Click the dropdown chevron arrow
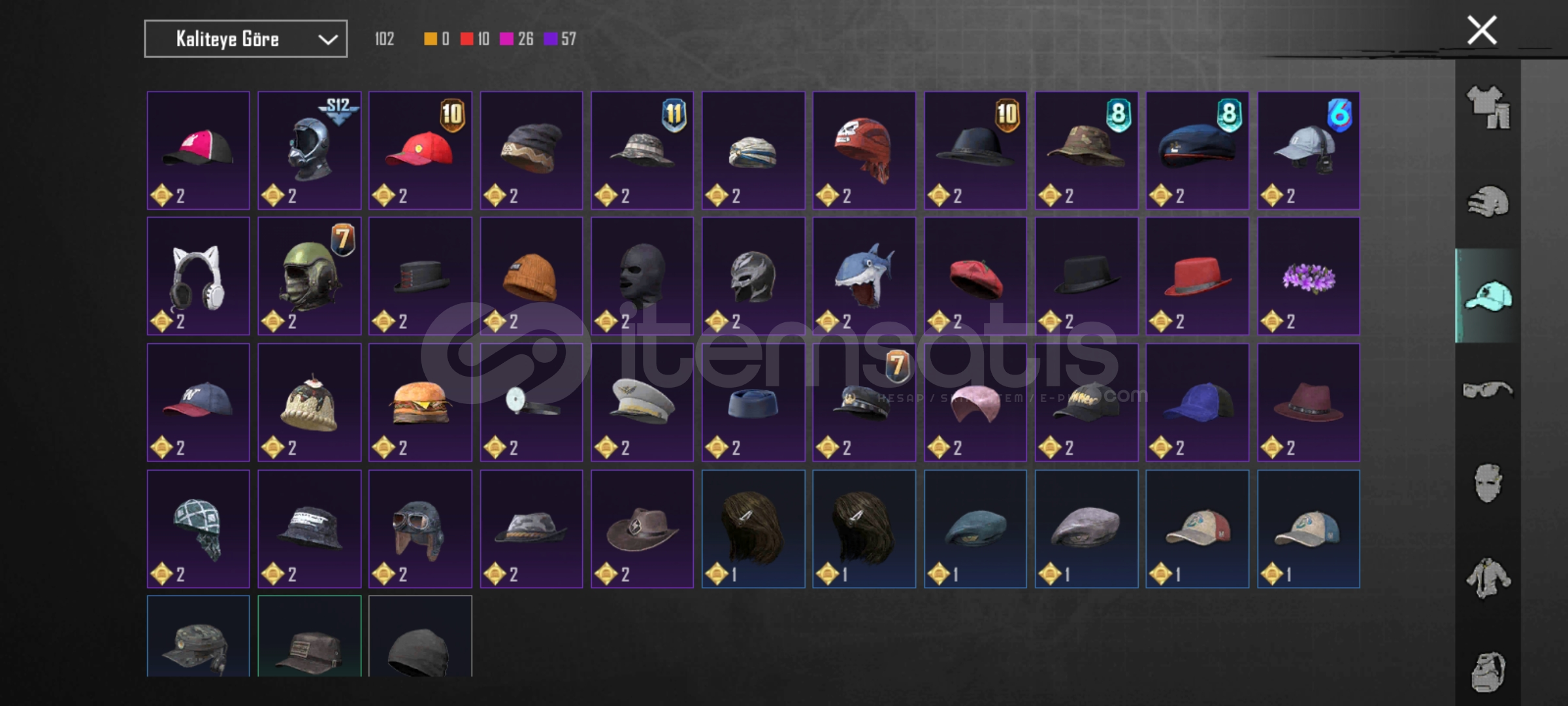The height and width of the screenshot is (706, 1568). (x=327, y=40)
